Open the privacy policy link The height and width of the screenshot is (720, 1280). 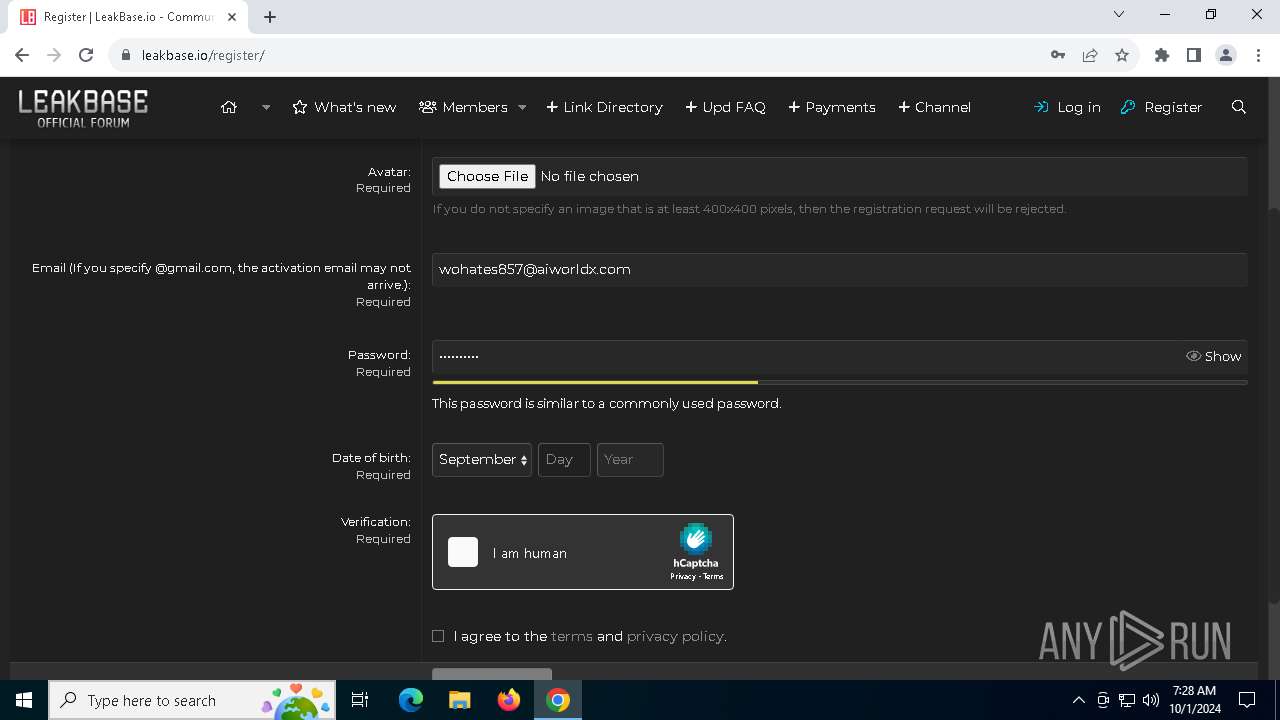pos(675,636)
